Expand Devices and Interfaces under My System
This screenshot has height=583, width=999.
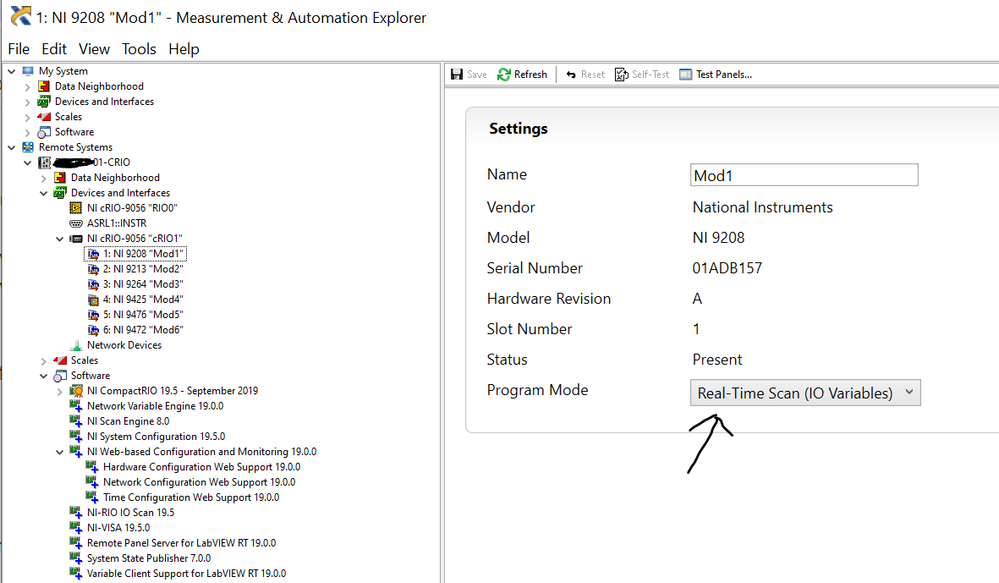pyautogui.click(x=27, y=102)
